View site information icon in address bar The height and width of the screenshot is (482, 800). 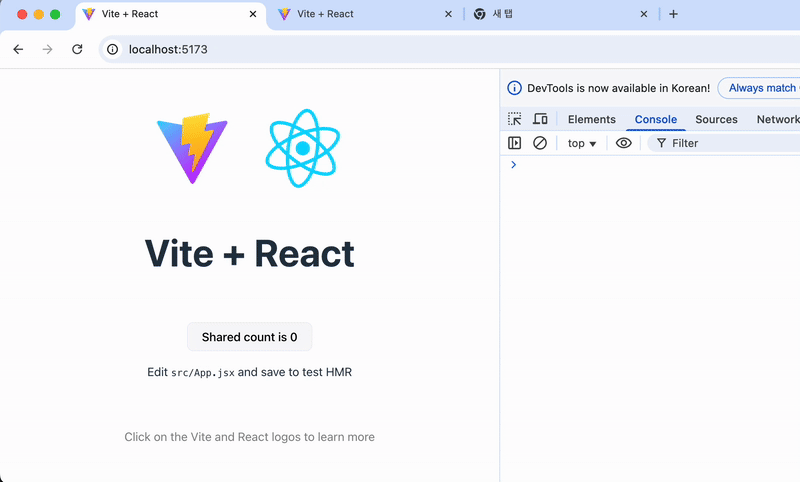pos(112,49)
